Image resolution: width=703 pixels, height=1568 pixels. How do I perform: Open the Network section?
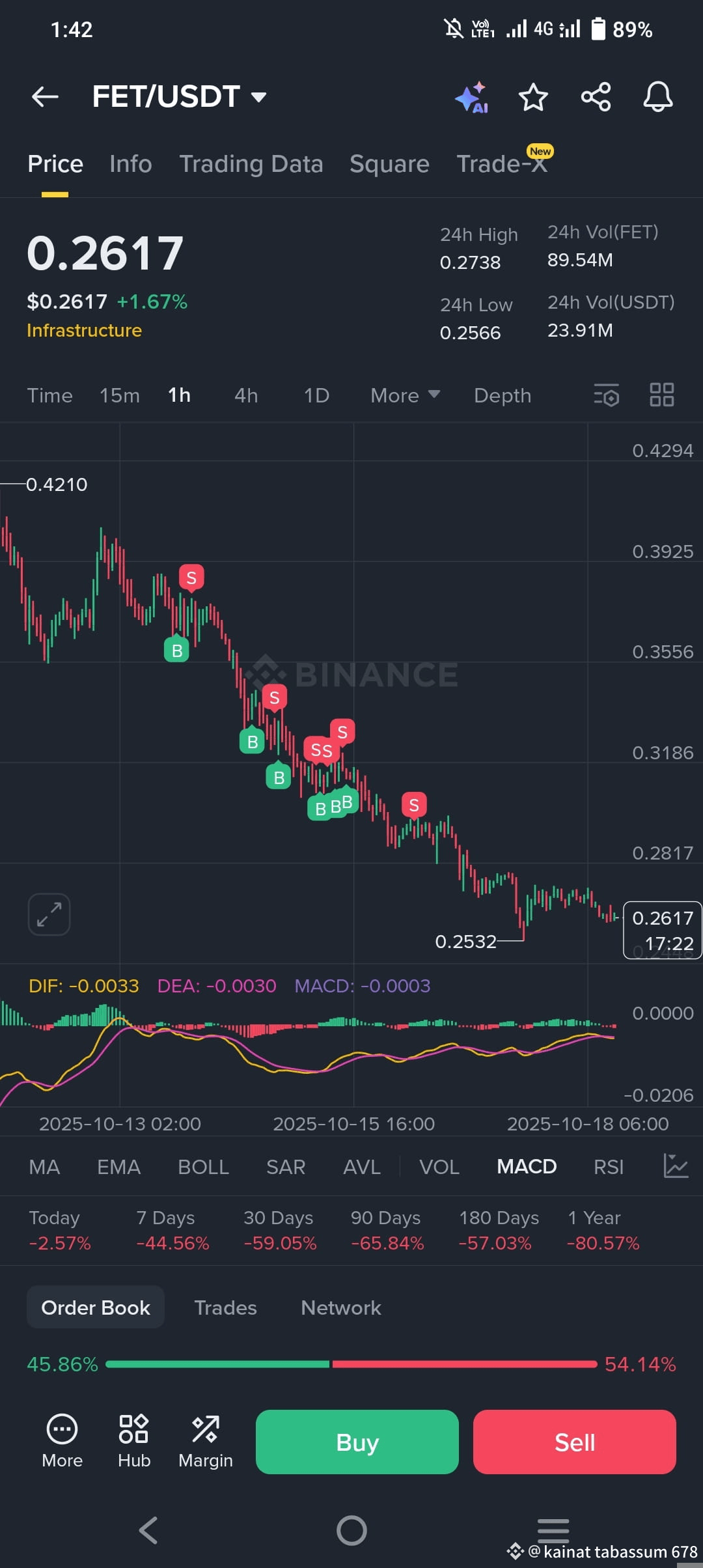[x=341, y=1308]
